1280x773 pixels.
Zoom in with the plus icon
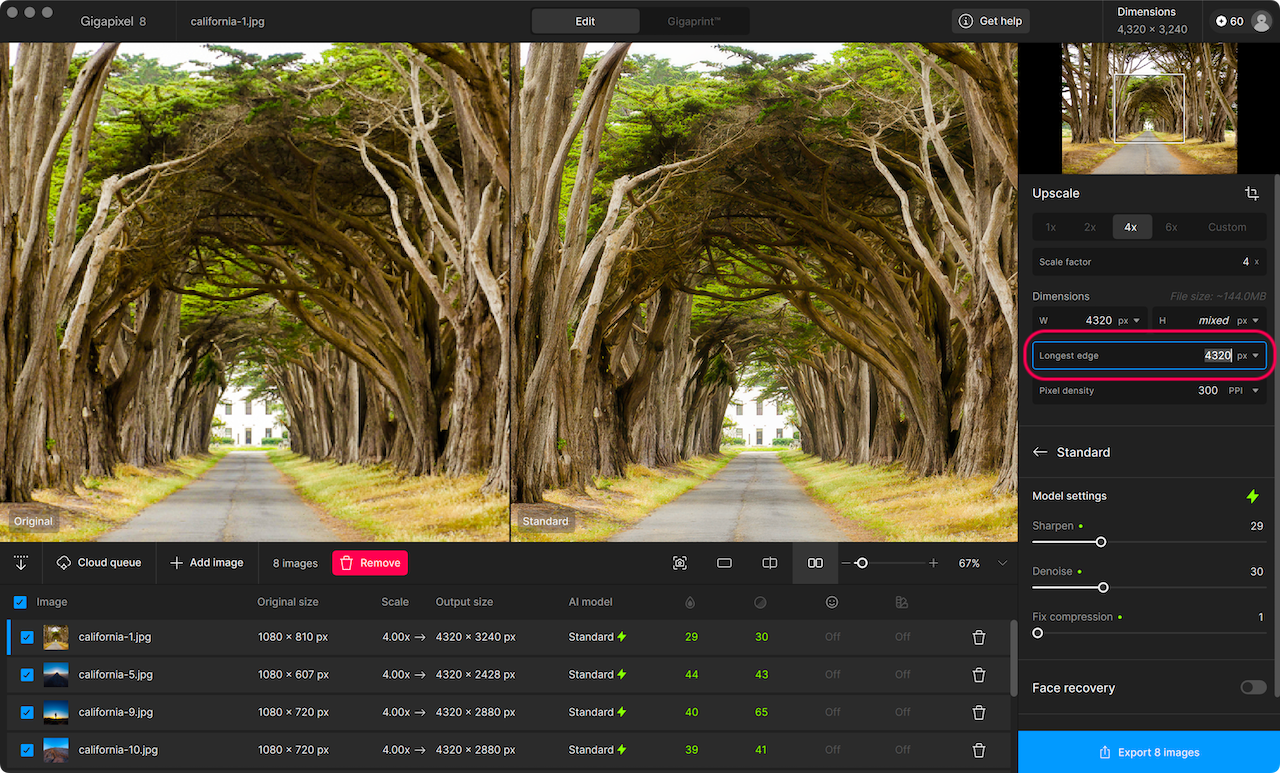[933, 563]
